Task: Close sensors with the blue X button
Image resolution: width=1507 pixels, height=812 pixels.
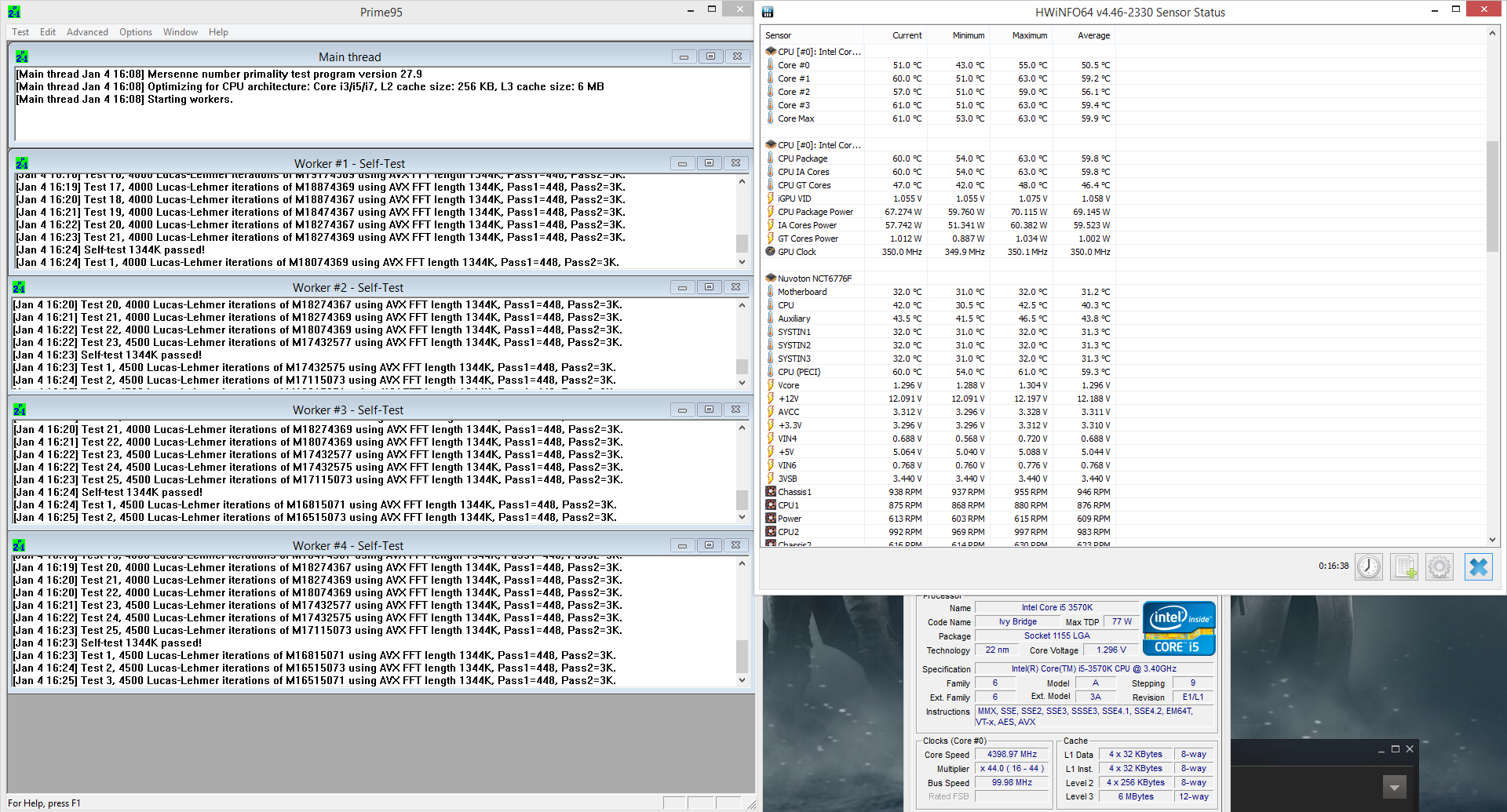Action: coord(1479,566)
